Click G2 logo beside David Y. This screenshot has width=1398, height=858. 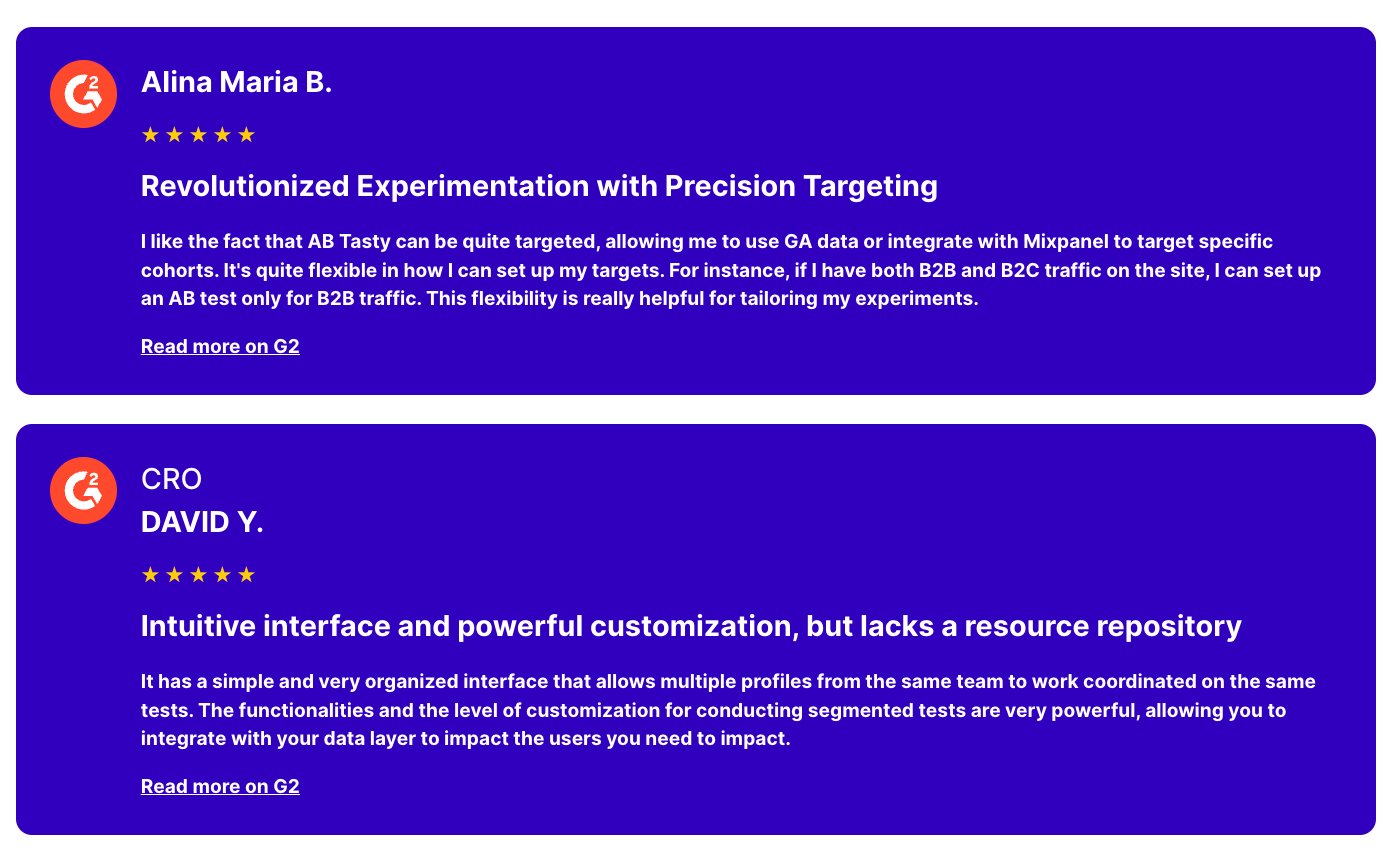(x=83, y=490)
